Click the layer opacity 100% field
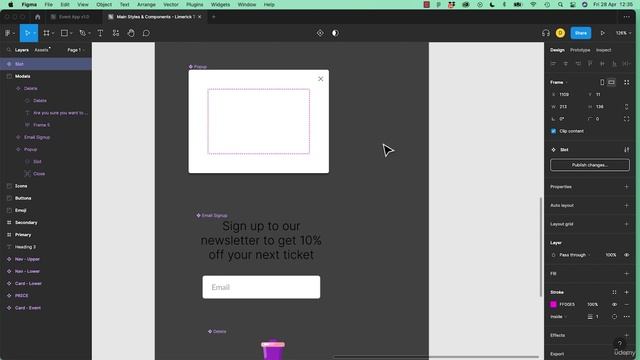 tap(611, 255)
